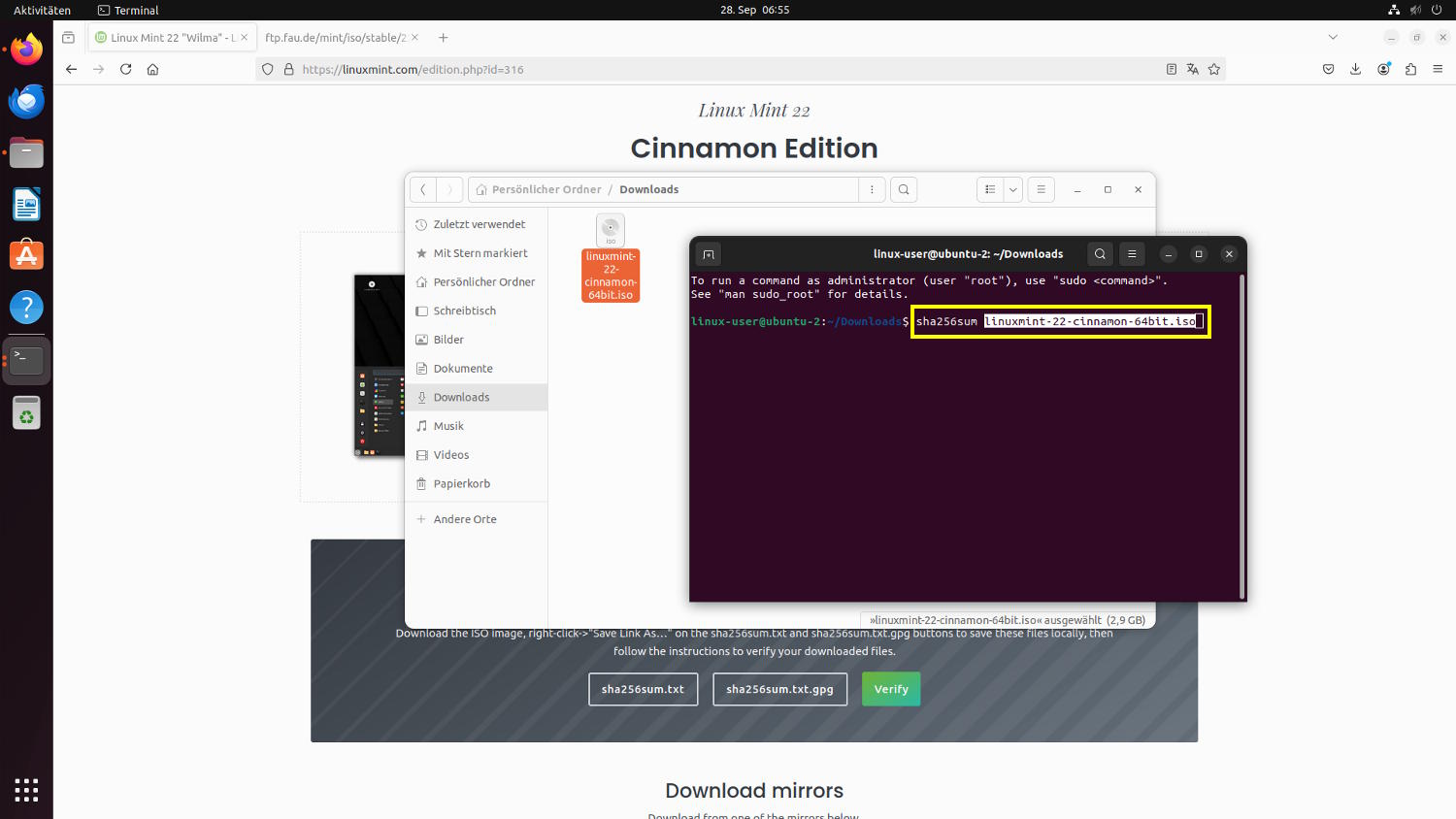1456x819 pixels.
Task: Open the Files path bar three-dot menu
Action: [x=872, y=189]
